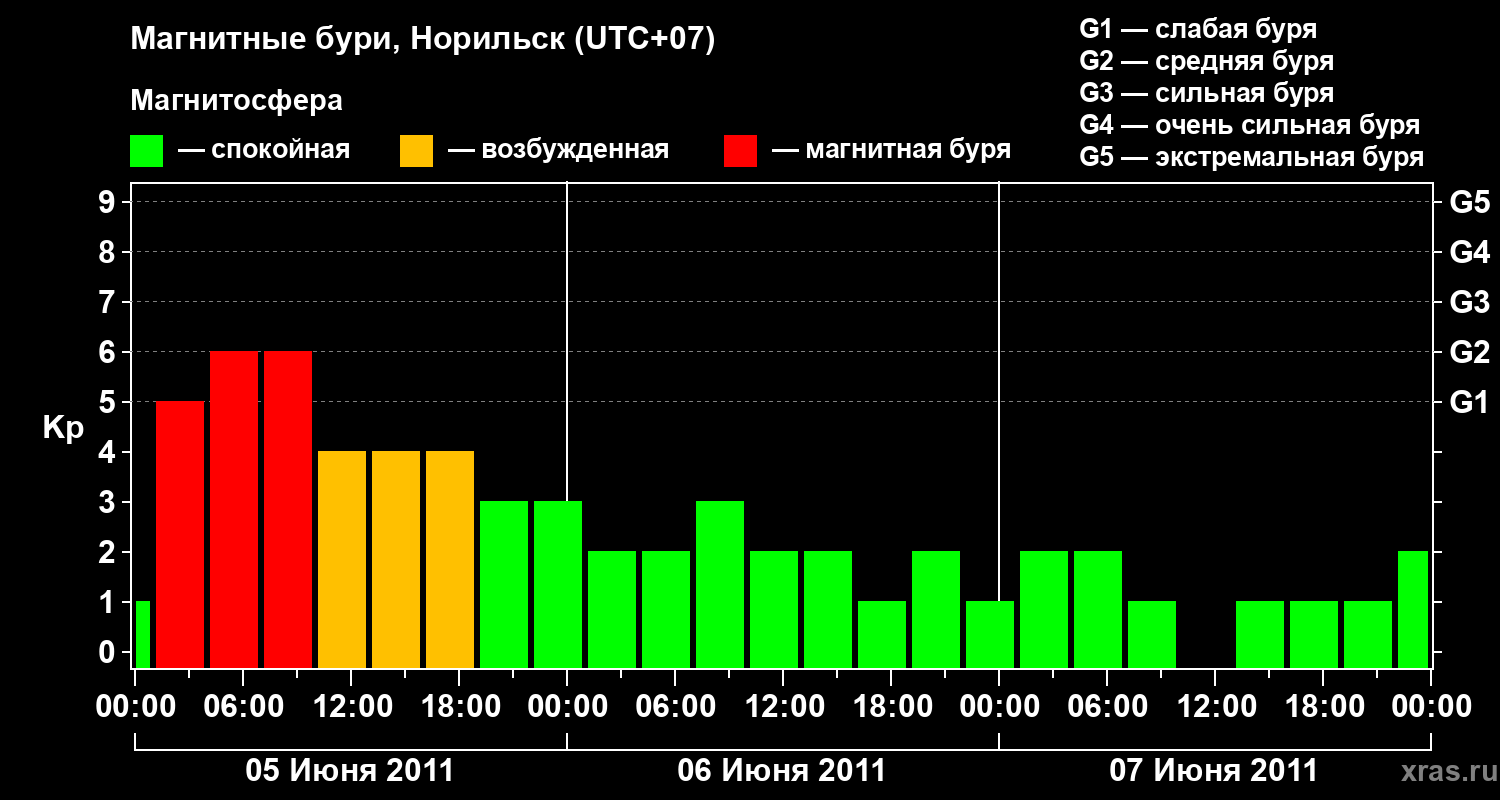Click the narrow green Kp 1 bar at chart start

point(142,635)
